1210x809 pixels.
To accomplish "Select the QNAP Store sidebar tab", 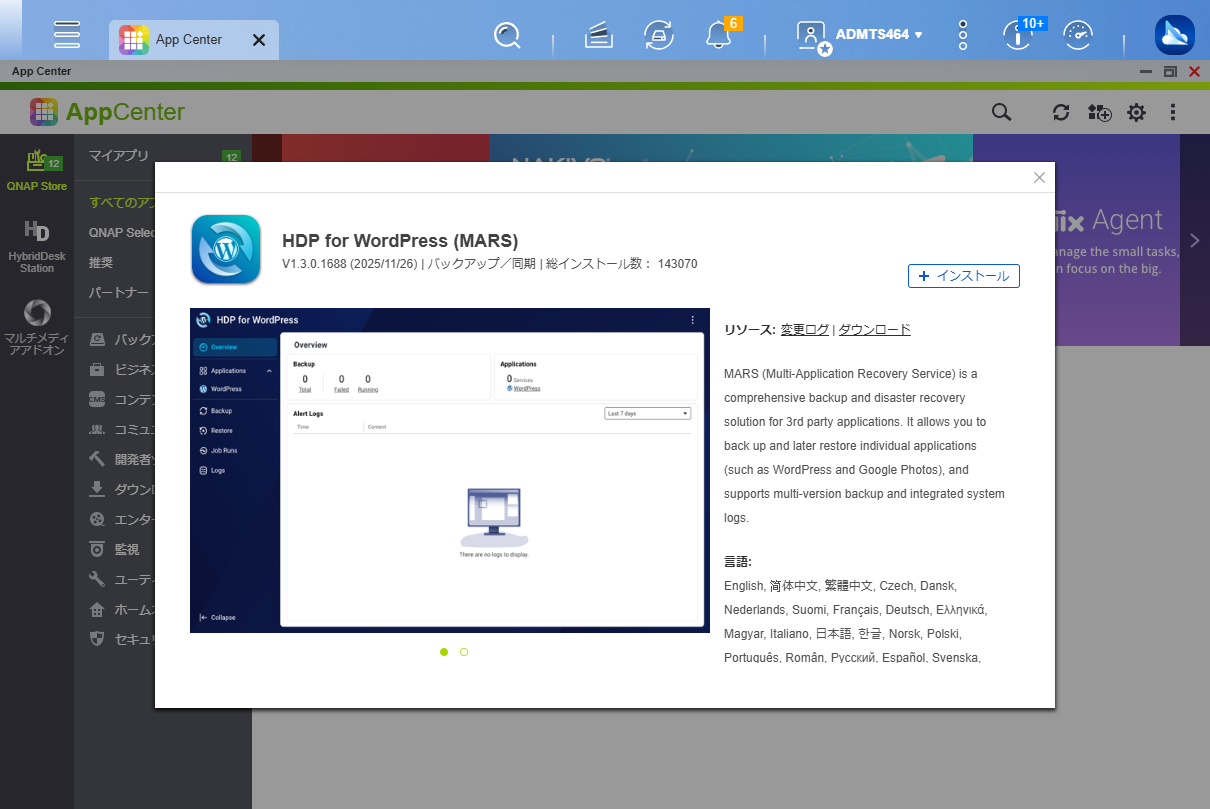I will [x=37, y=171].
